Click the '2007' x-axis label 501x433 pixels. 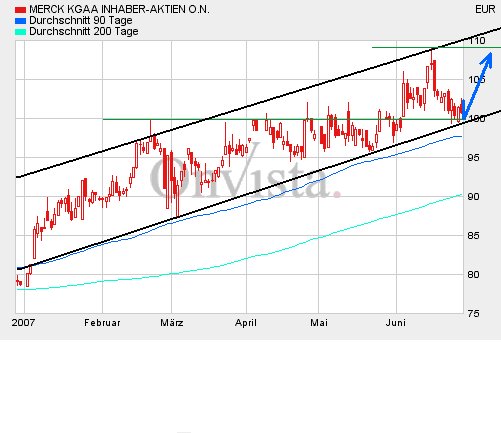point(23,323)
